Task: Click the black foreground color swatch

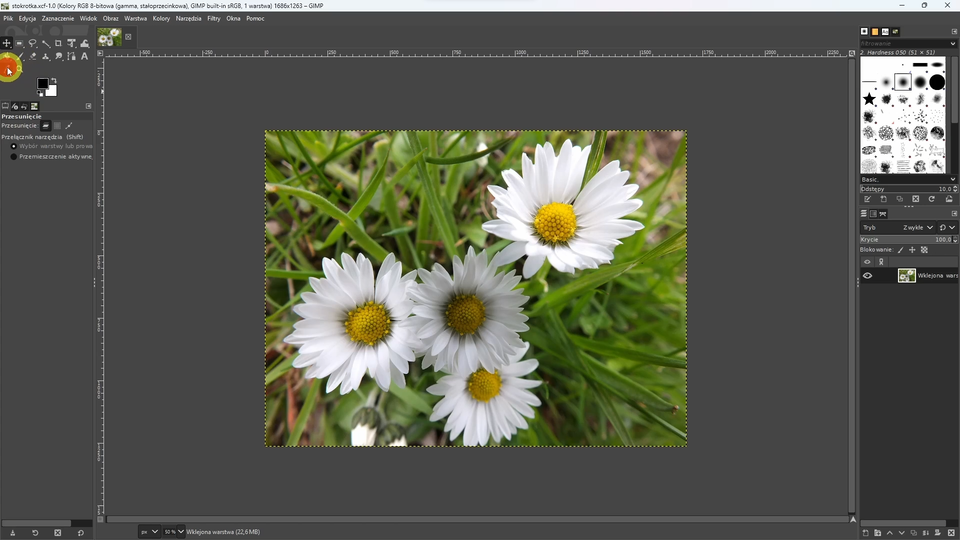Action: click(43, 85)
